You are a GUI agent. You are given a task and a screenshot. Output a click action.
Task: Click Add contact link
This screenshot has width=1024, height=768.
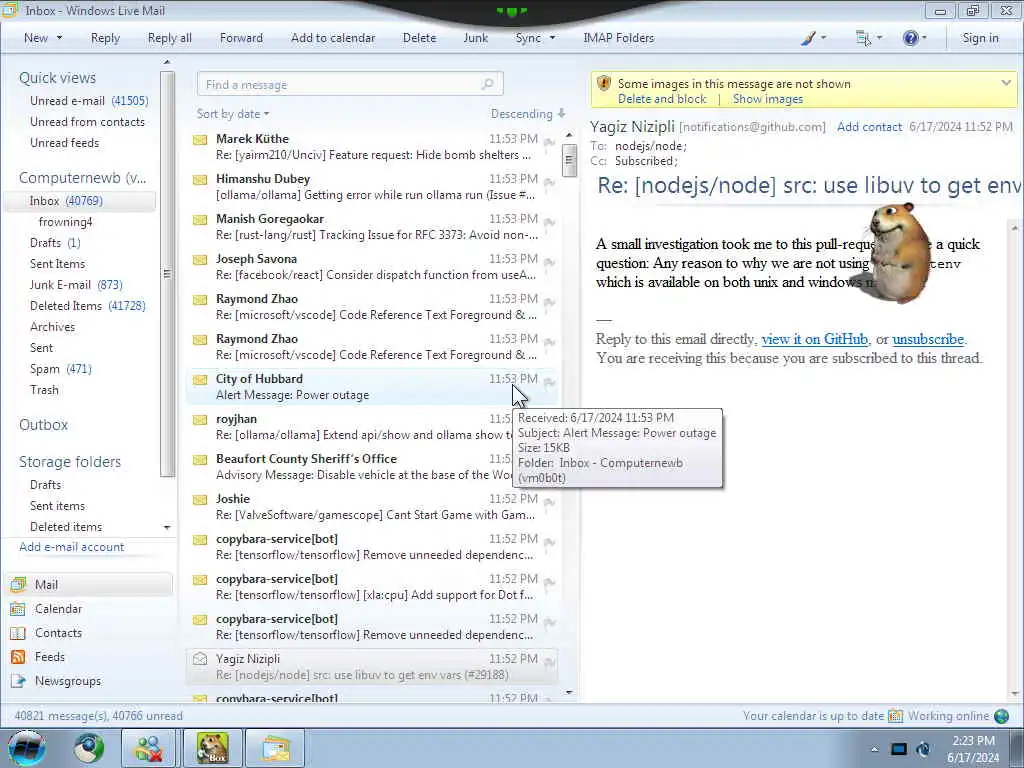point(869,127)
